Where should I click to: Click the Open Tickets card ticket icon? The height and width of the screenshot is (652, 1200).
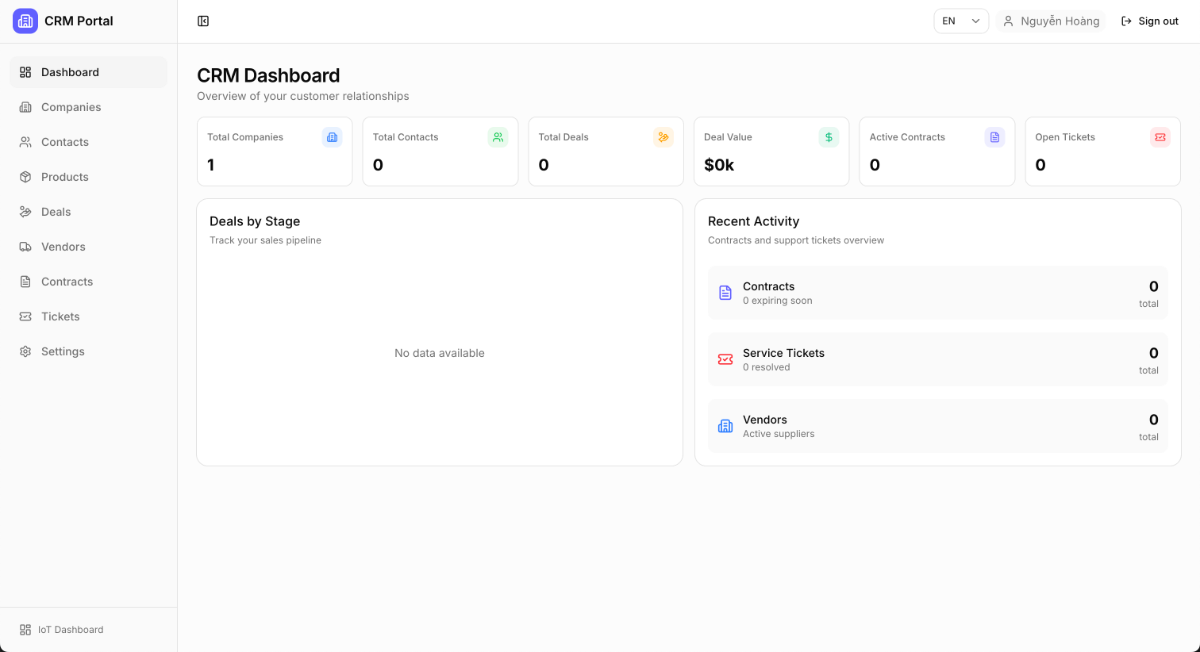(x=1160, y=137)
